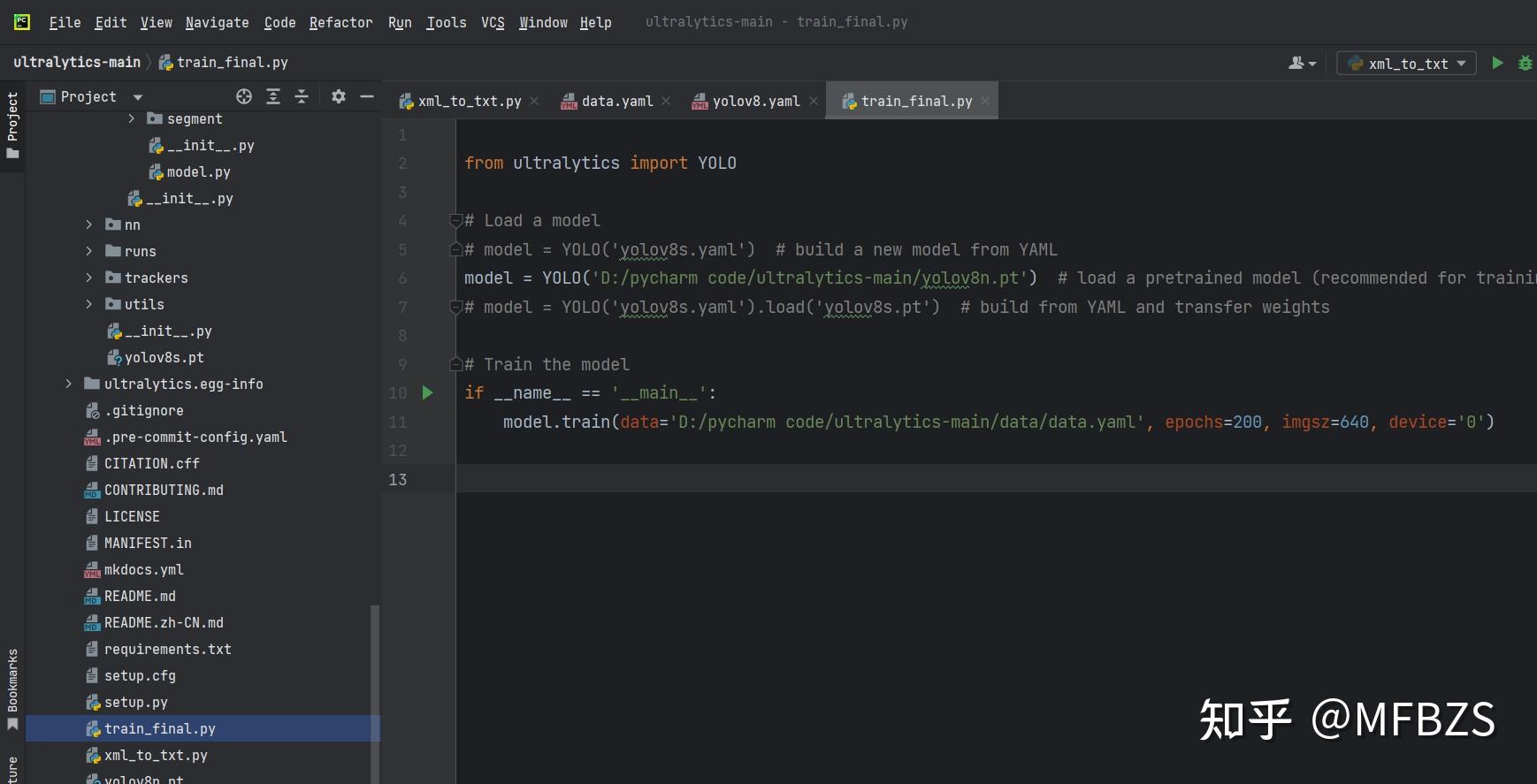Click the Expand All icon in the Project panel
Viewport: 1537px width, 784px height.
(273, 96)
